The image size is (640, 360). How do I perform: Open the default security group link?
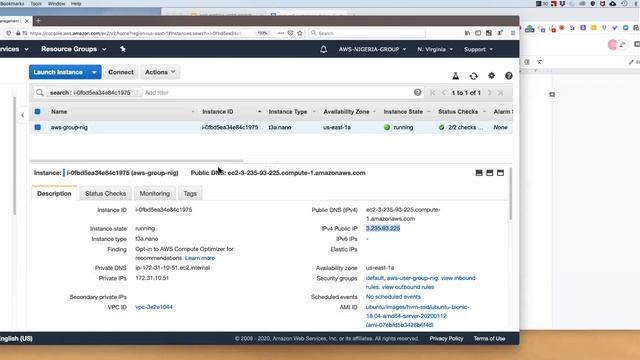pyautogui.click(x=375, y=278)
